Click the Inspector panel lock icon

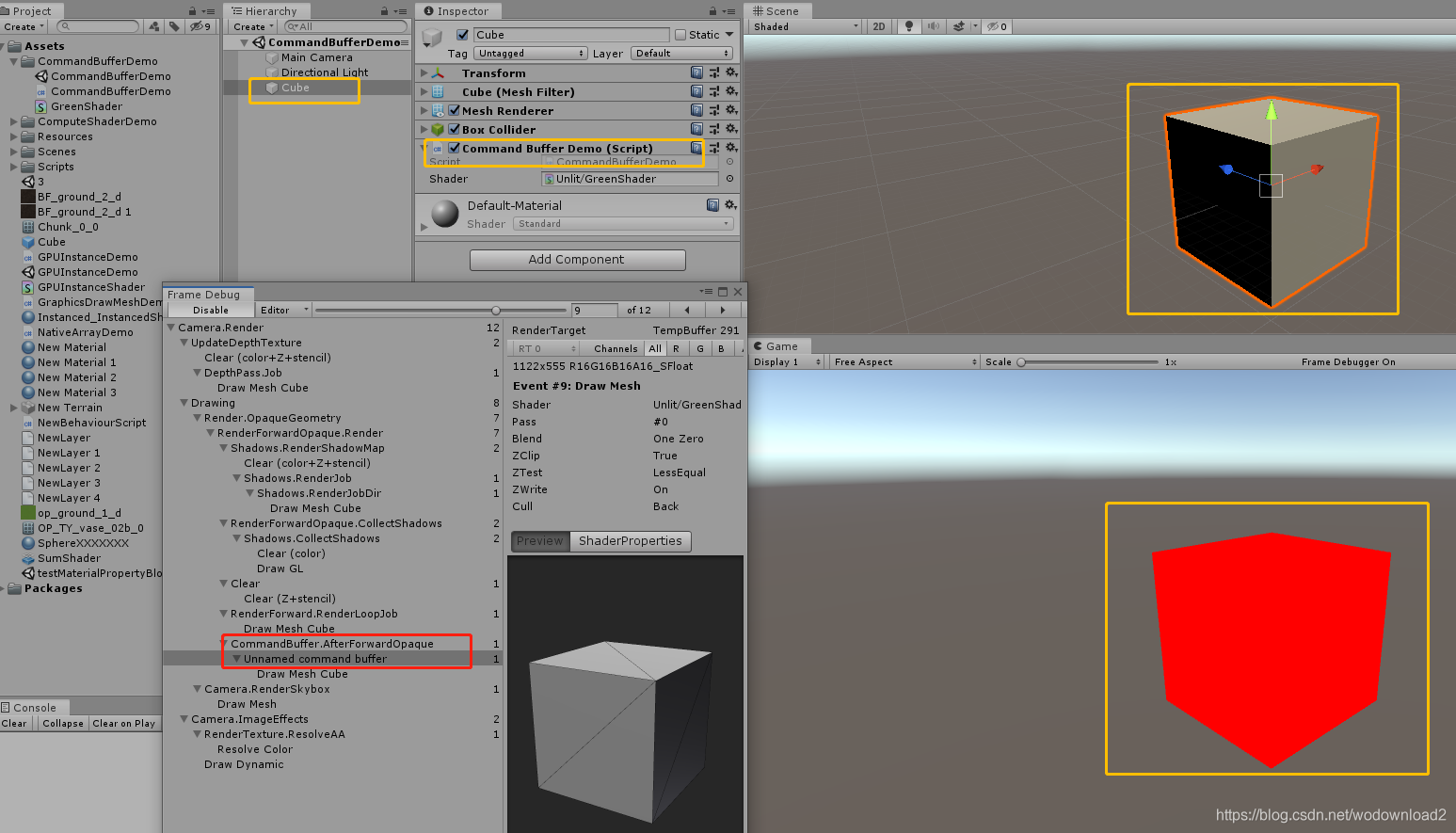[712, 11]
